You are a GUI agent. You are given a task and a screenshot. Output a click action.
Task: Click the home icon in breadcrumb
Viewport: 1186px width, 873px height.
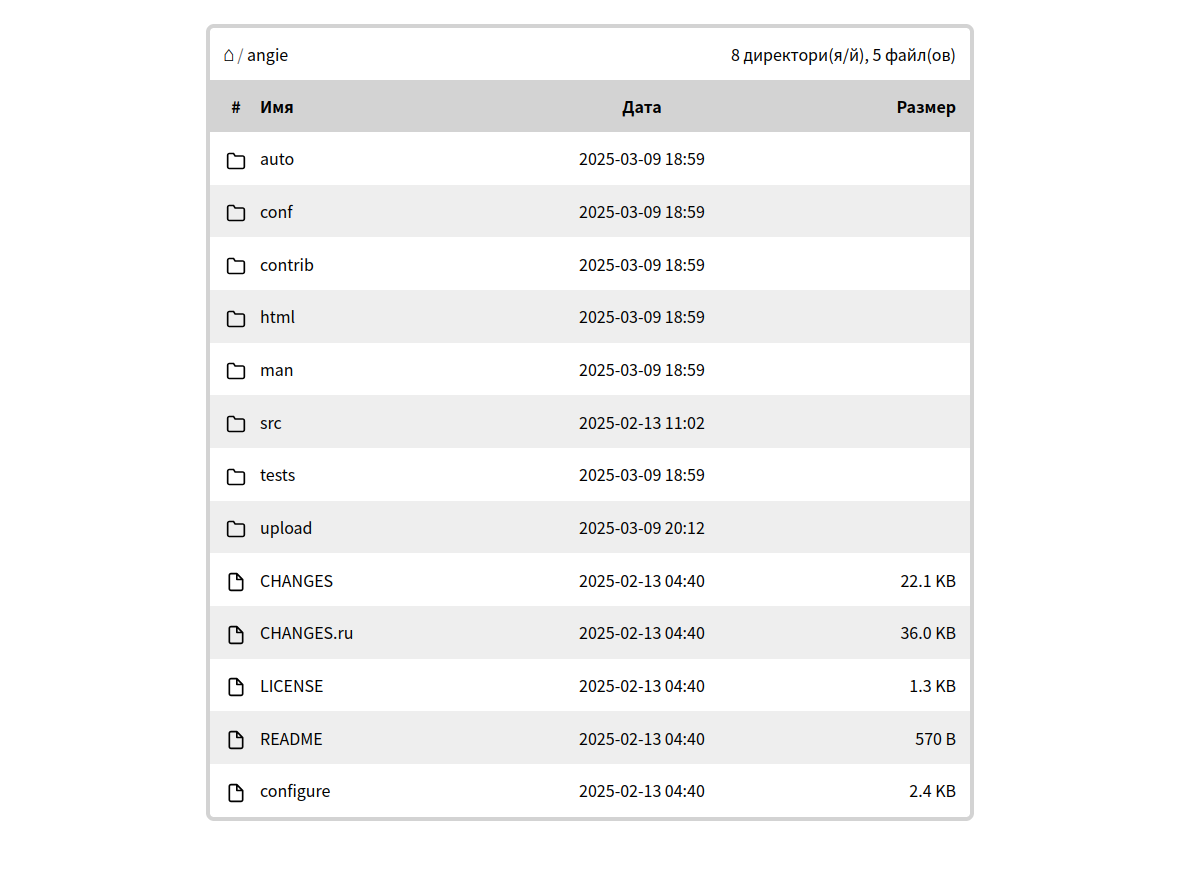pyautogui.click(x=229, y=55)
